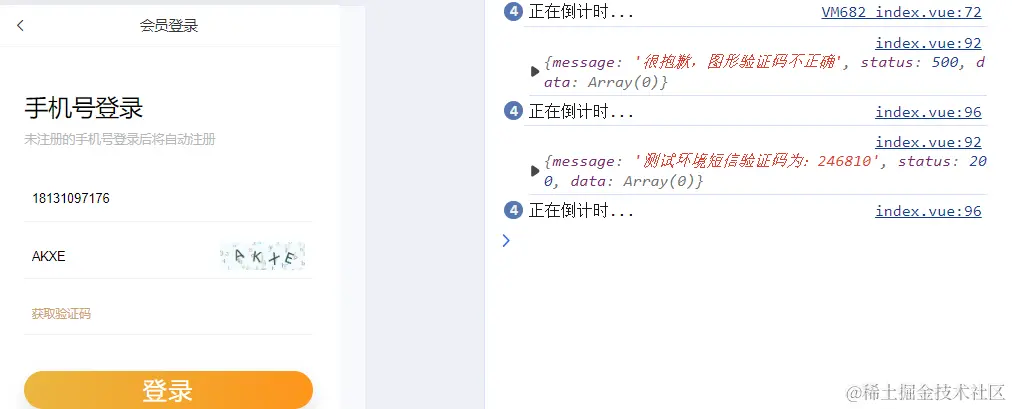This screenshot has width=1012, height=409.
Task: Expand the 图形验证码不正确 error object
Action: (x=534, y=72)
